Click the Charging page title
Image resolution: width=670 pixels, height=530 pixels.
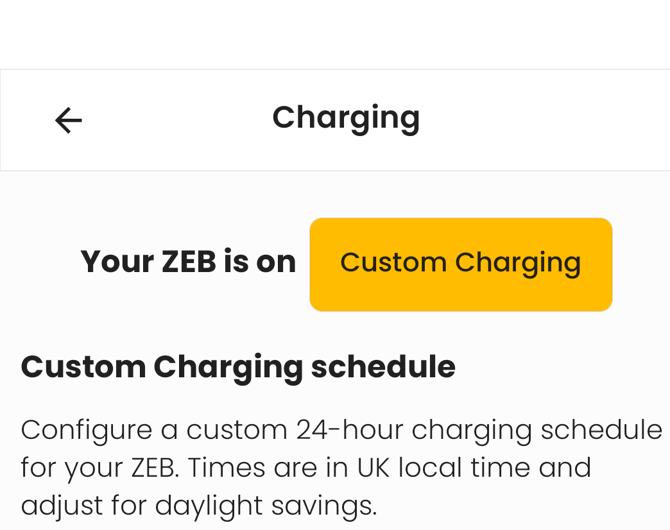click(346, 118)
